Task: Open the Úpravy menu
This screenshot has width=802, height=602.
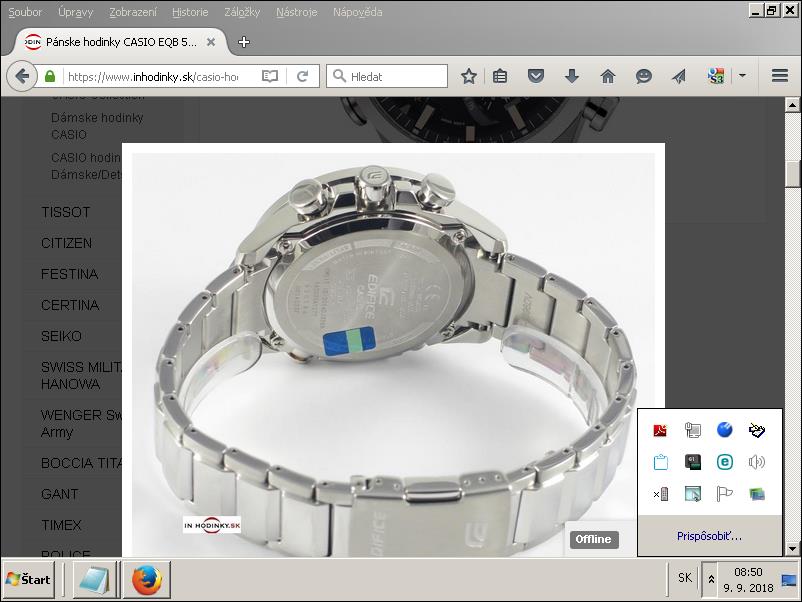Action: point(75,12)
